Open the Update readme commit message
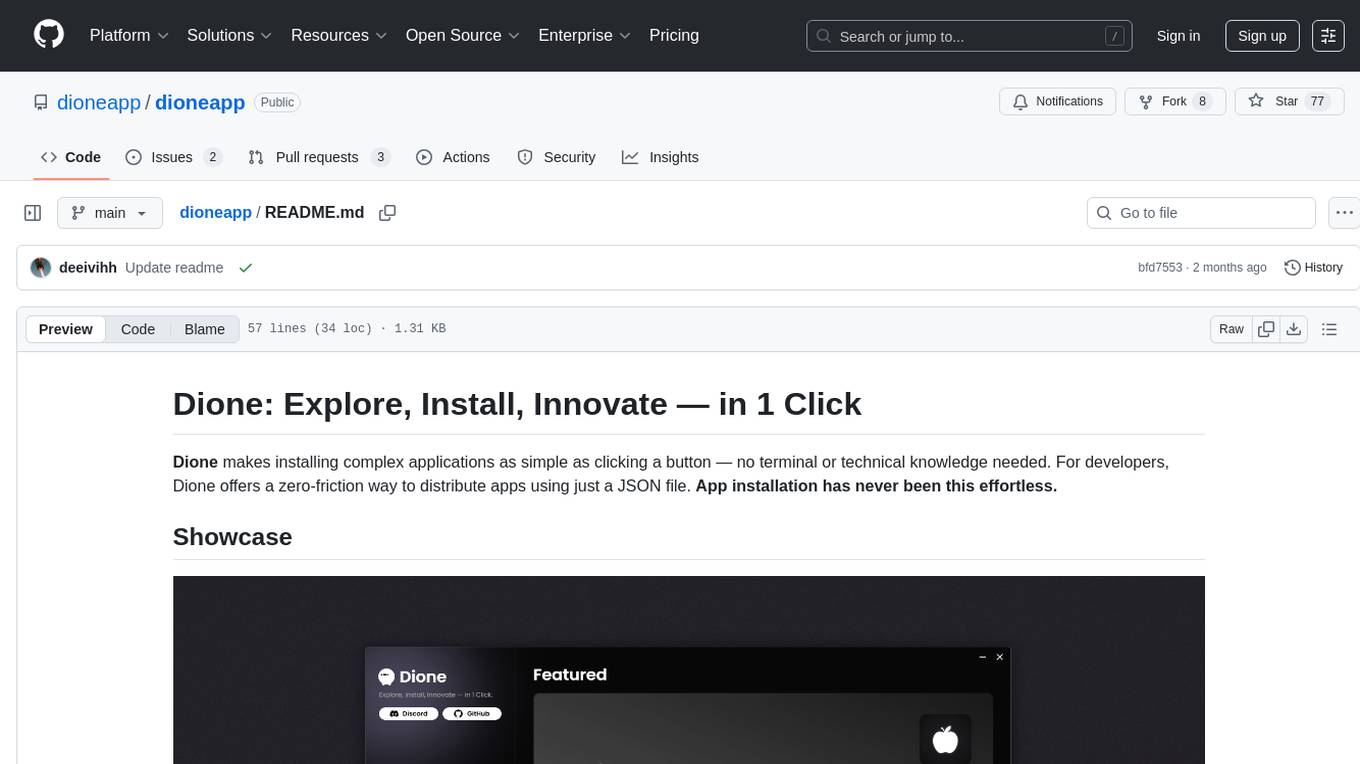 (x=174, y=267)
